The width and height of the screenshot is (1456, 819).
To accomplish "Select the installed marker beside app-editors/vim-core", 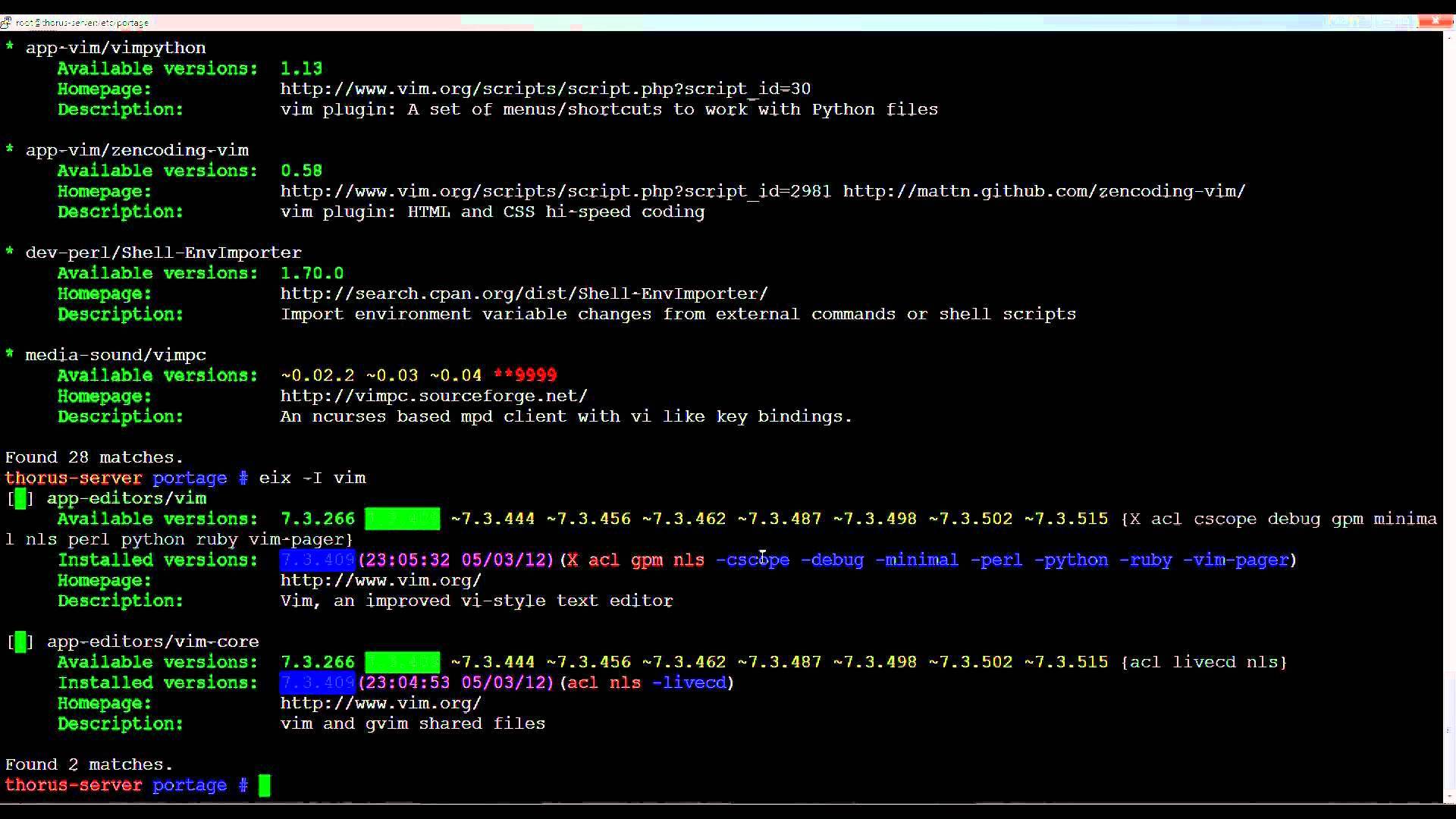I will tap(20, 642).
